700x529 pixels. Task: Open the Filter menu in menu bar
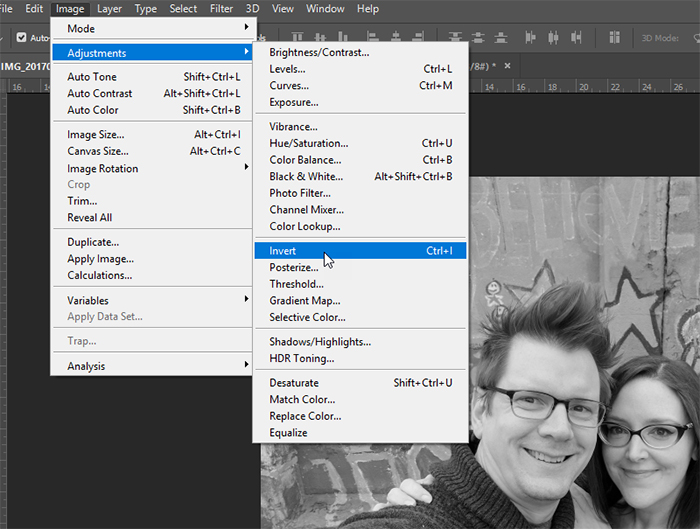click(x=221, y=9)
